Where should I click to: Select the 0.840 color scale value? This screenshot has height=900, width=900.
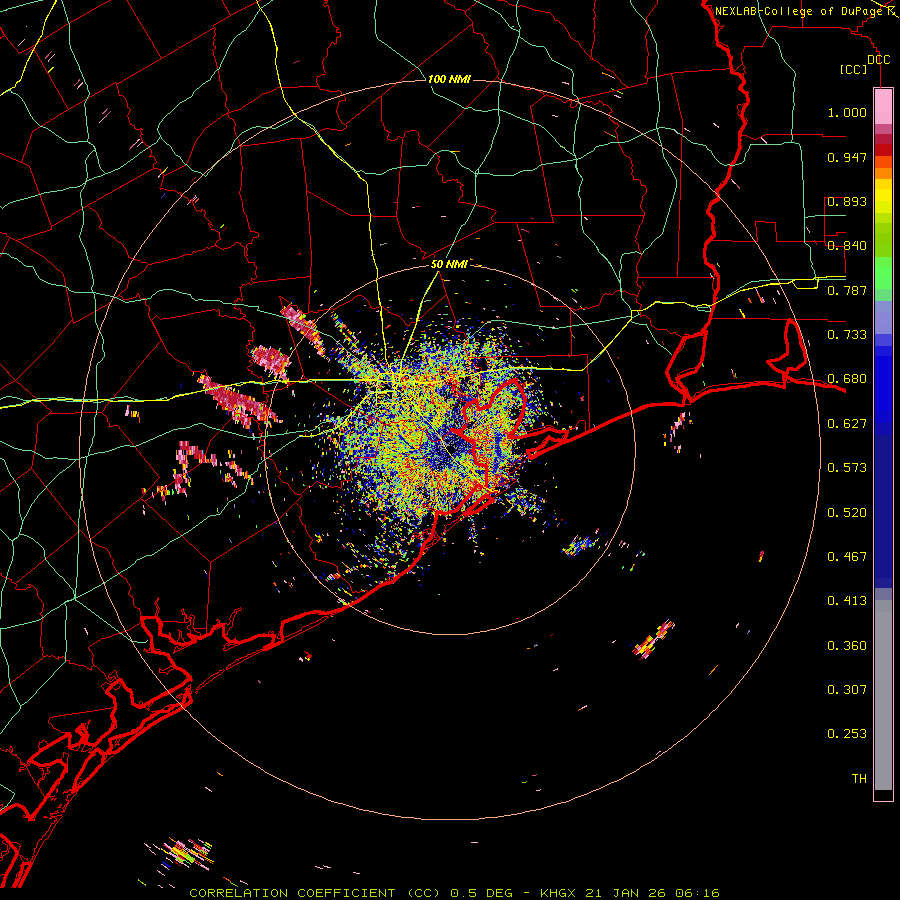tap(847, 246)
